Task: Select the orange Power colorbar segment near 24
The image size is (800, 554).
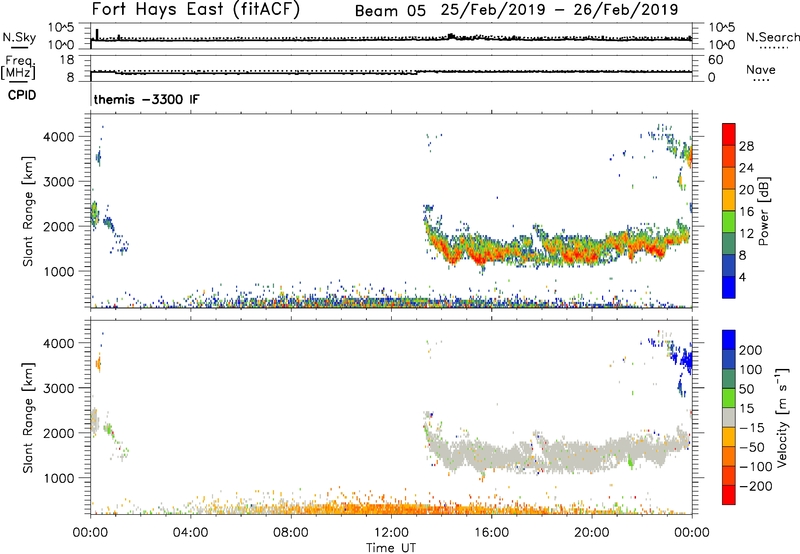Action: coord(729,178)
